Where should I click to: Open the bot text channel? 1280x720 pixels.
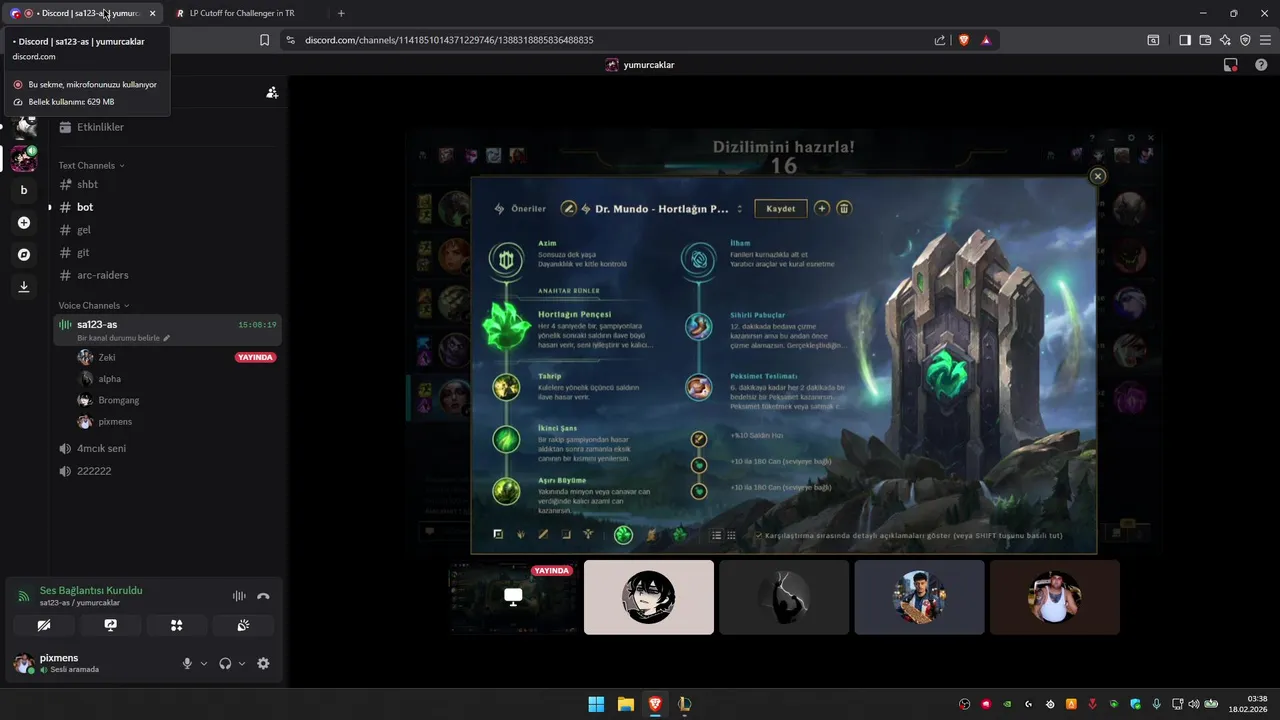tap(167, 207)
